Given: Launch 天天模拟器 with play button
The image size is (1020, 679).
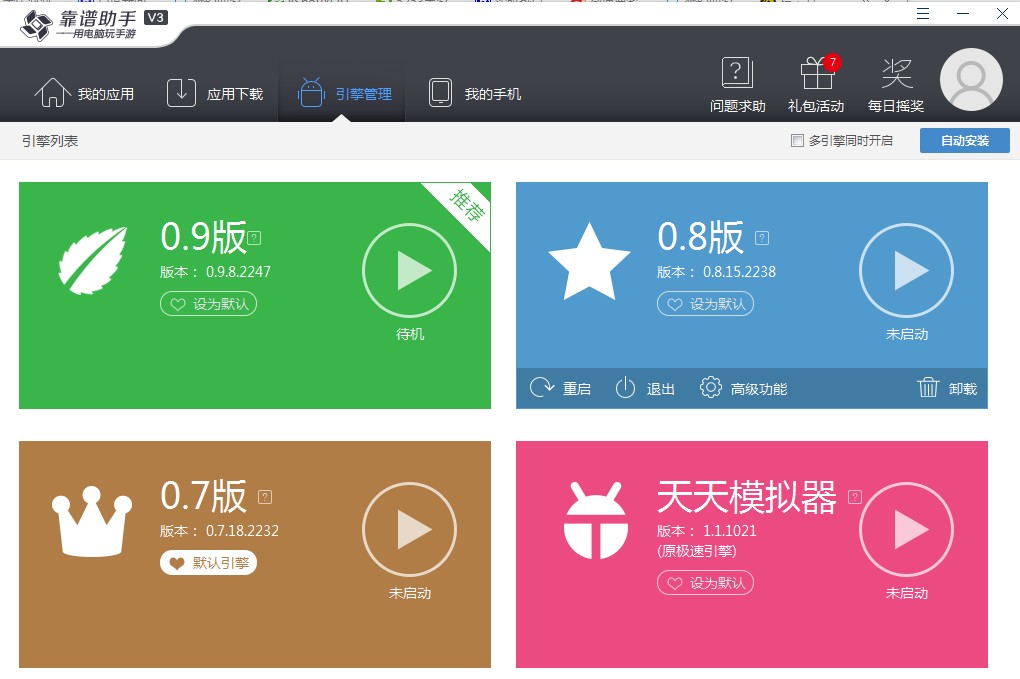Looking at the screenshot, I should [906, 529].
